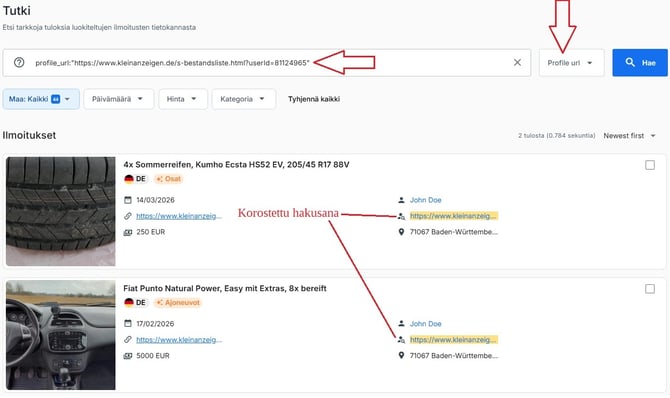Click John Doe seller name in Sommerreifen card
670x398 pixels.
[426, 200]
